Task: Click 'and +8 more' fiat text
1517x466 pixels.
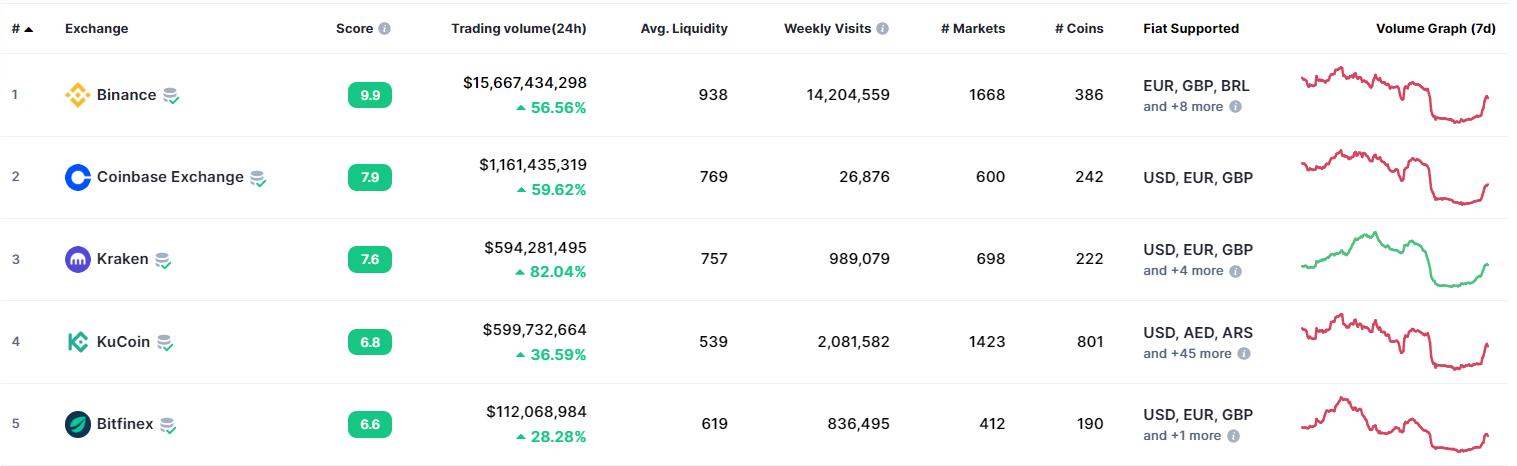Action: 1184,106
